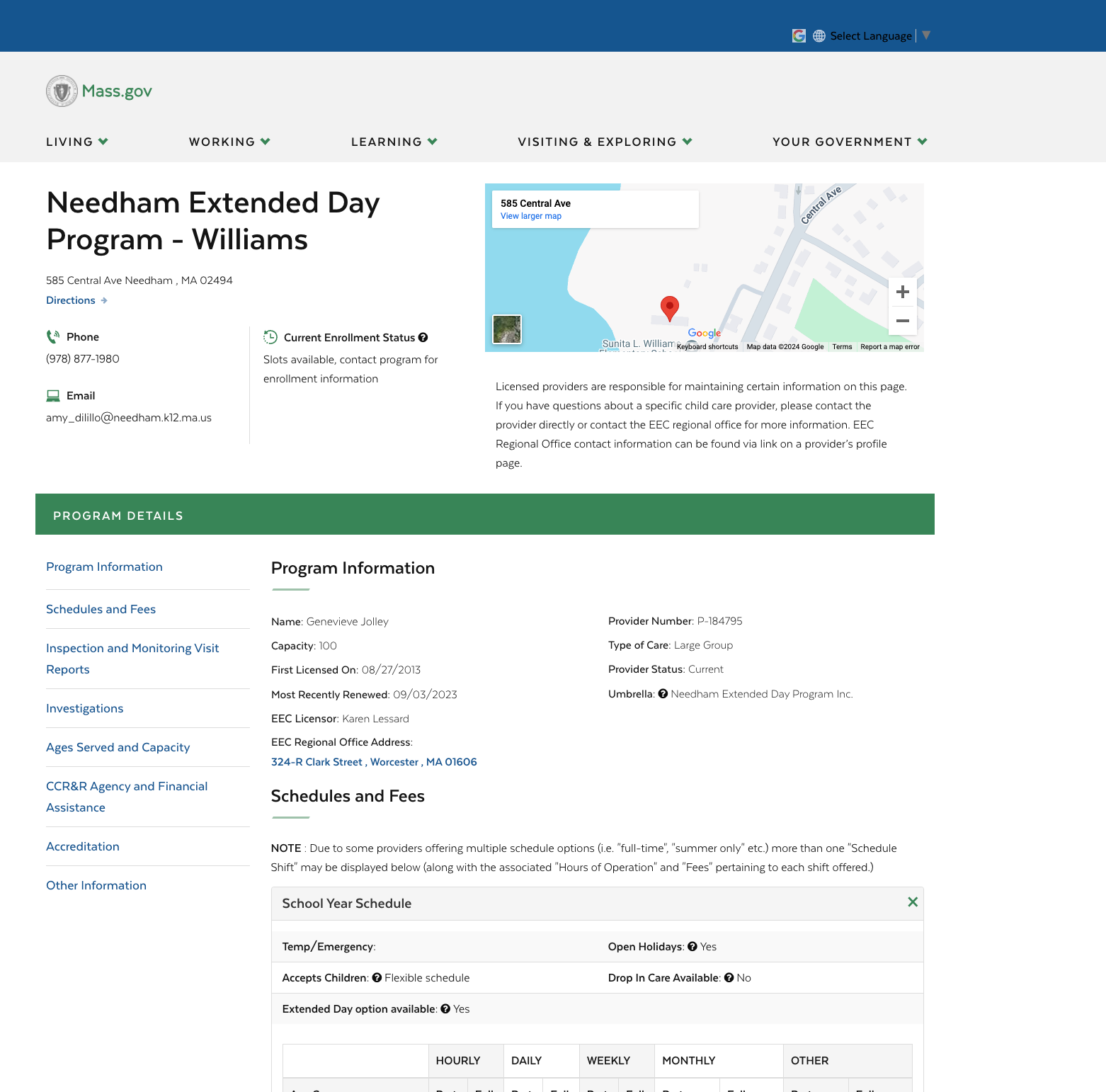Click the 585 Central Ave map label
Viewport: 1106px width, 1092px height.
click(535, 203)
